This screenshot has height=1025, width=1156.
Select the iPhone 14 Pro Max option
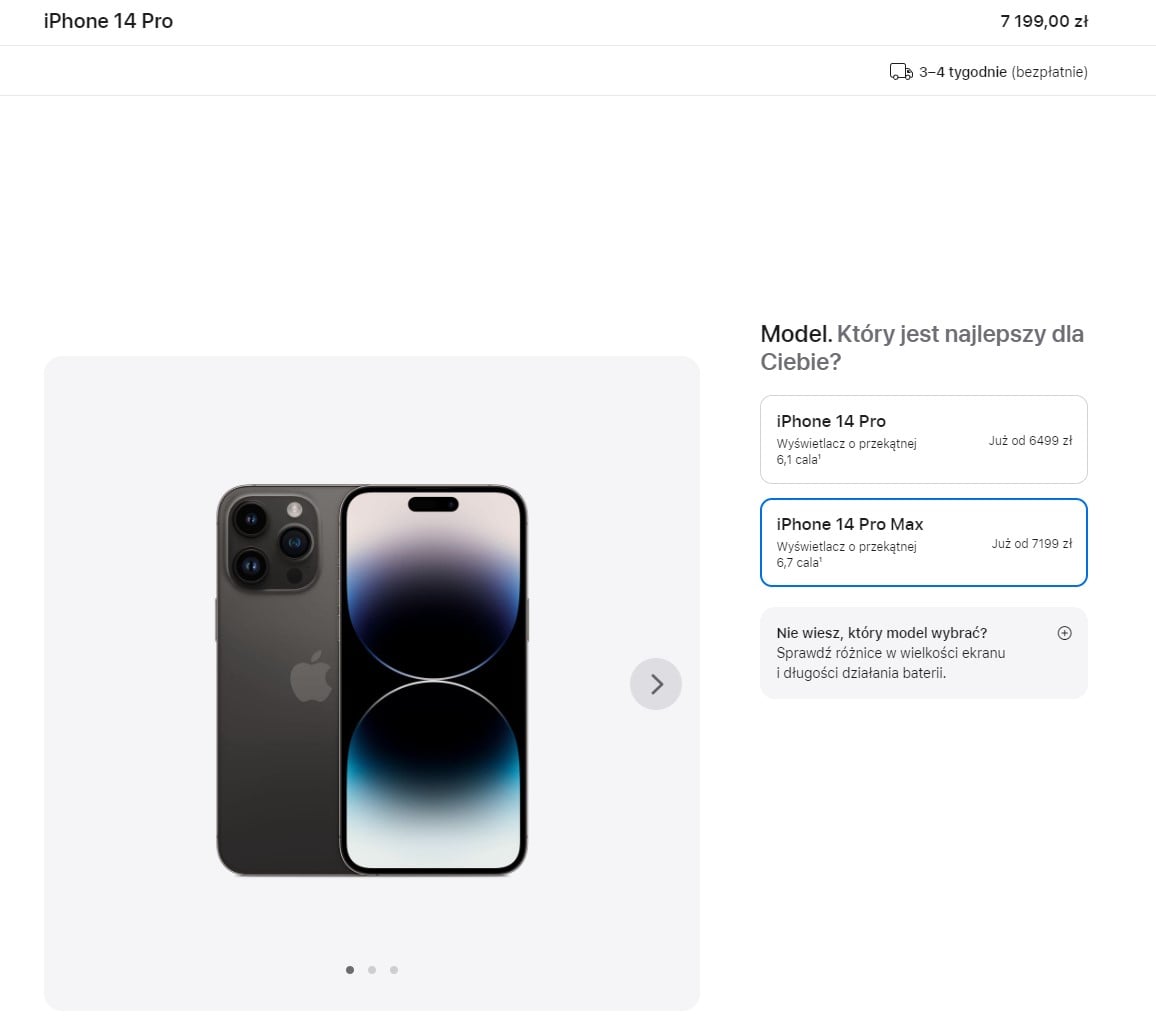click(x=923, y=543)
